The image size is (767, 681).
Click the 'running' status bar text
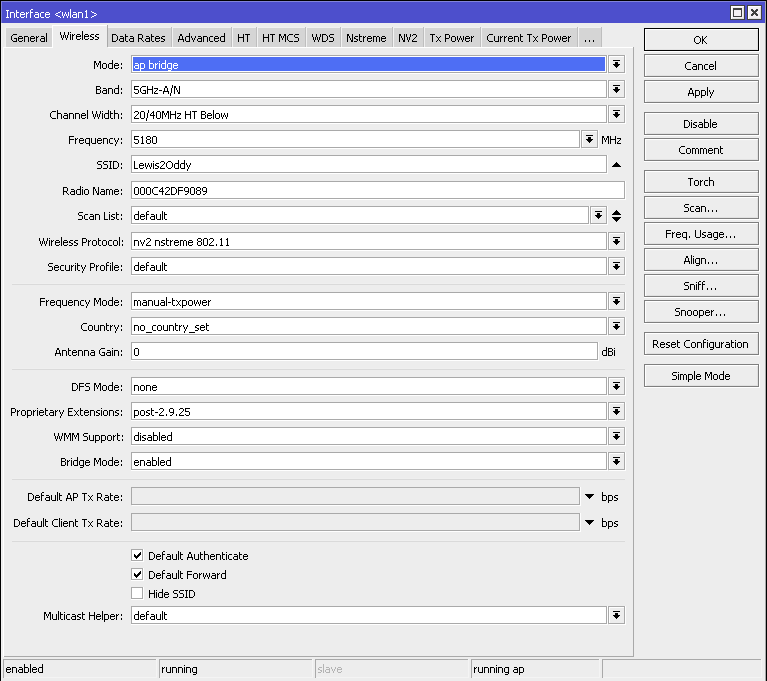click(x=179, y=669)
